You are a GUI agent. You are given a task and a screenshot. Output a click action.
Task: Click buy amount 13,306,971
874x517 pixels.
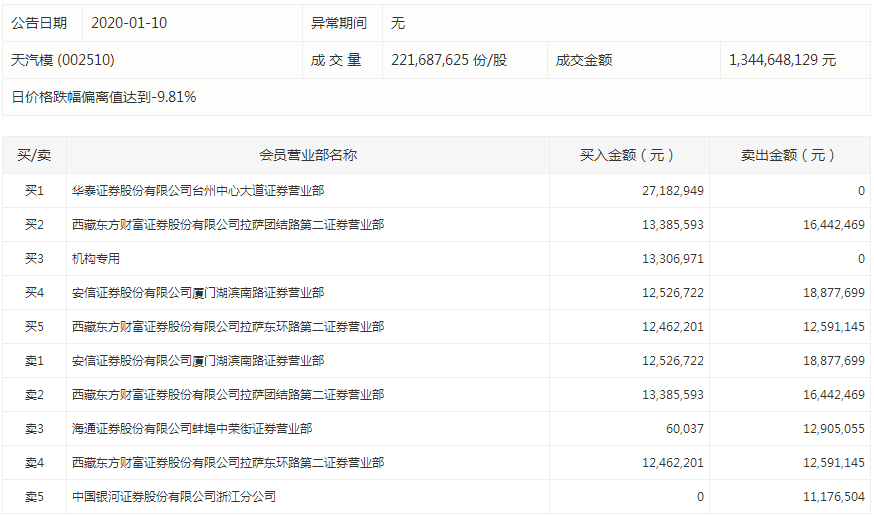click(673, 258)
